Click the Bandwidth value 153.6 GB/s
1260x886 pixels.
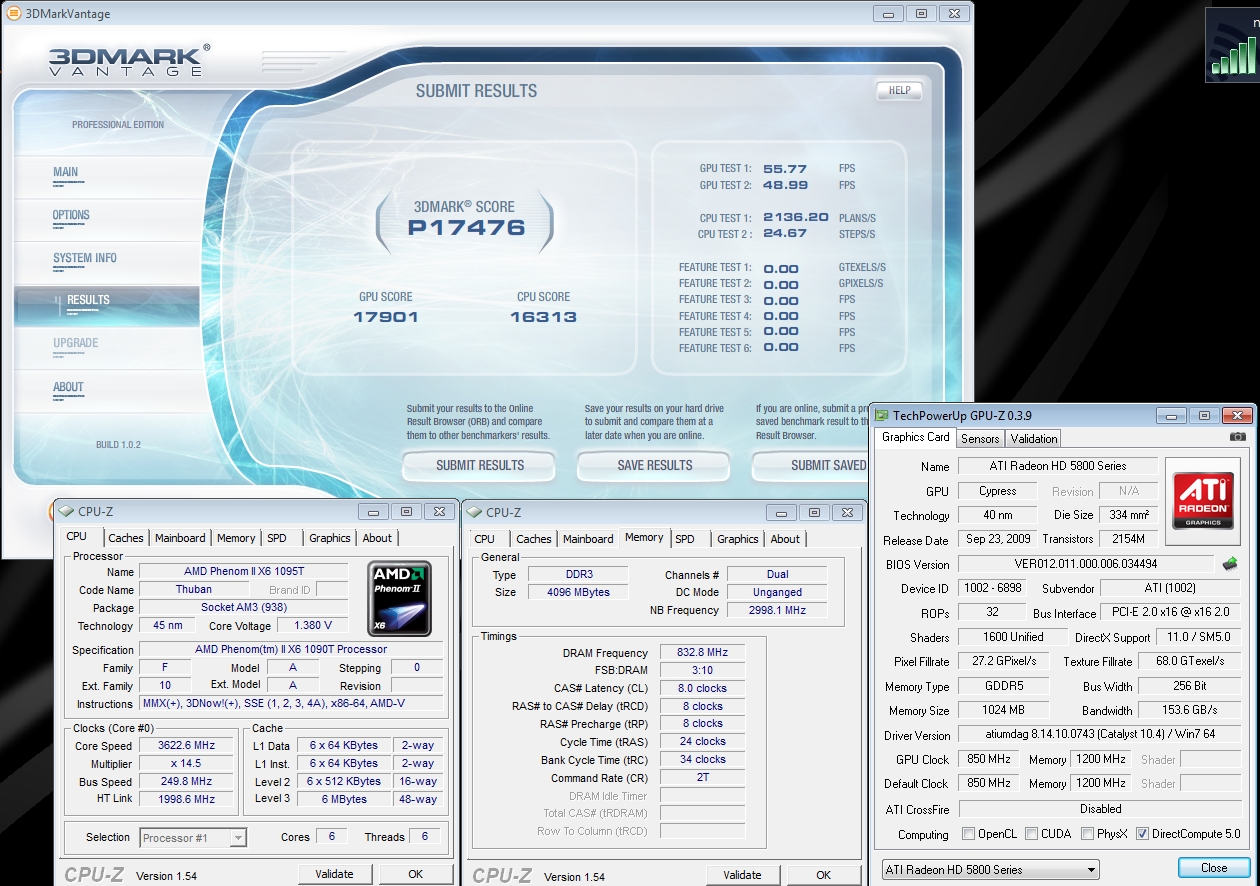tap(1190, 710)
